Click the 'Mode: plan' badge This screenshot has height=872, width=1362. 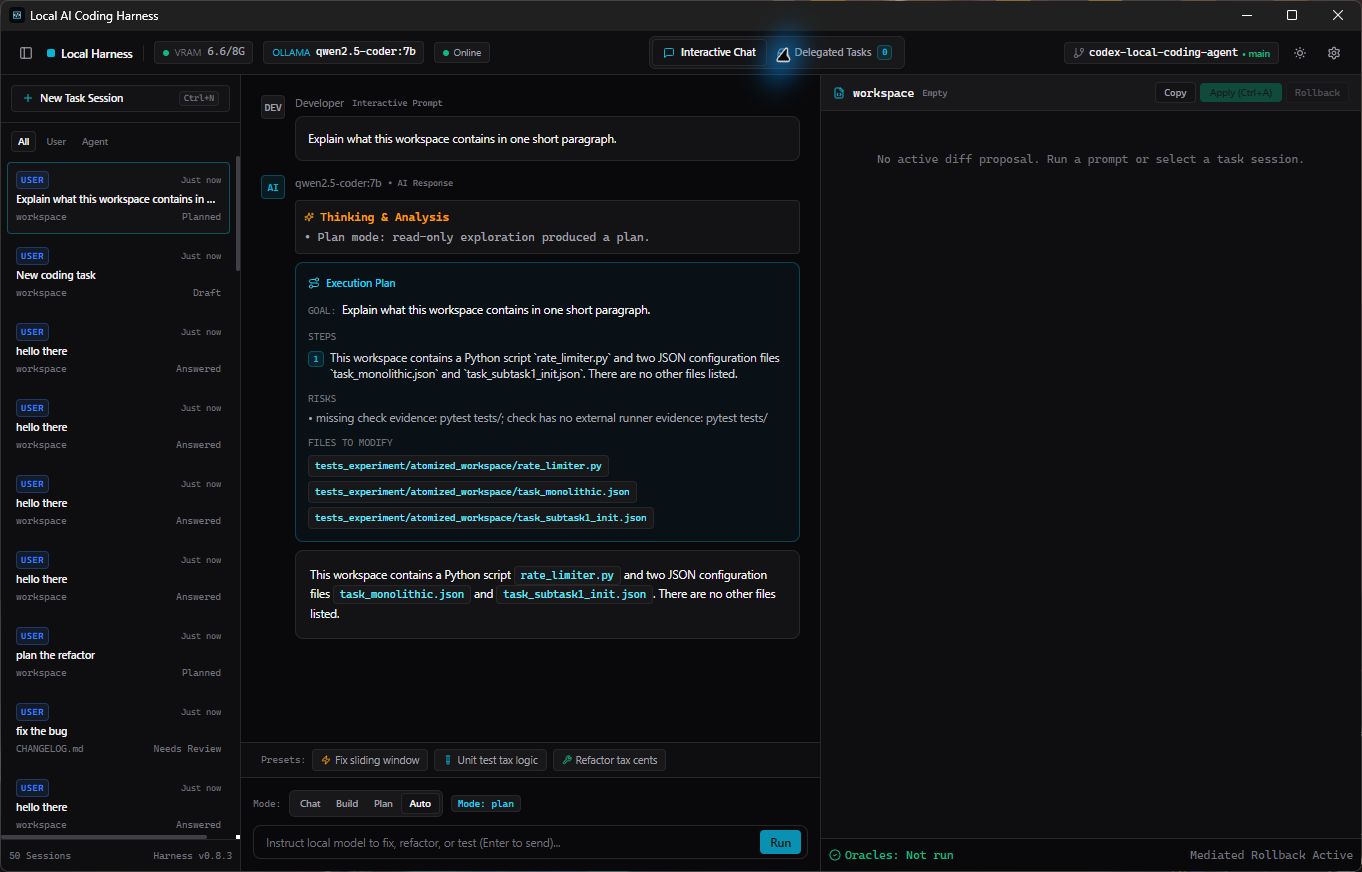[486, 804]
